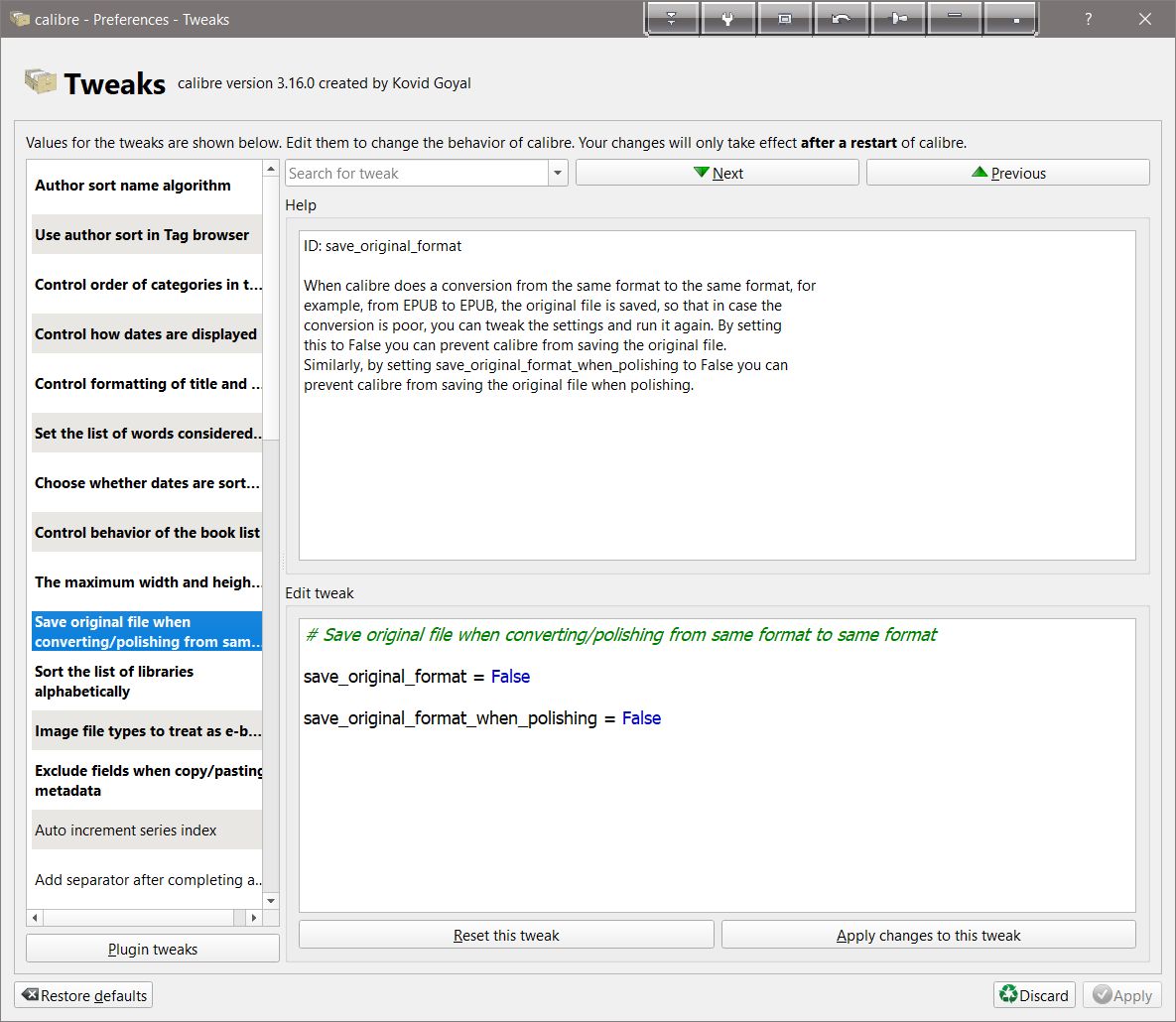Click the Next search button
The image size is (1176, 1022).
click(x=717, y=174)
